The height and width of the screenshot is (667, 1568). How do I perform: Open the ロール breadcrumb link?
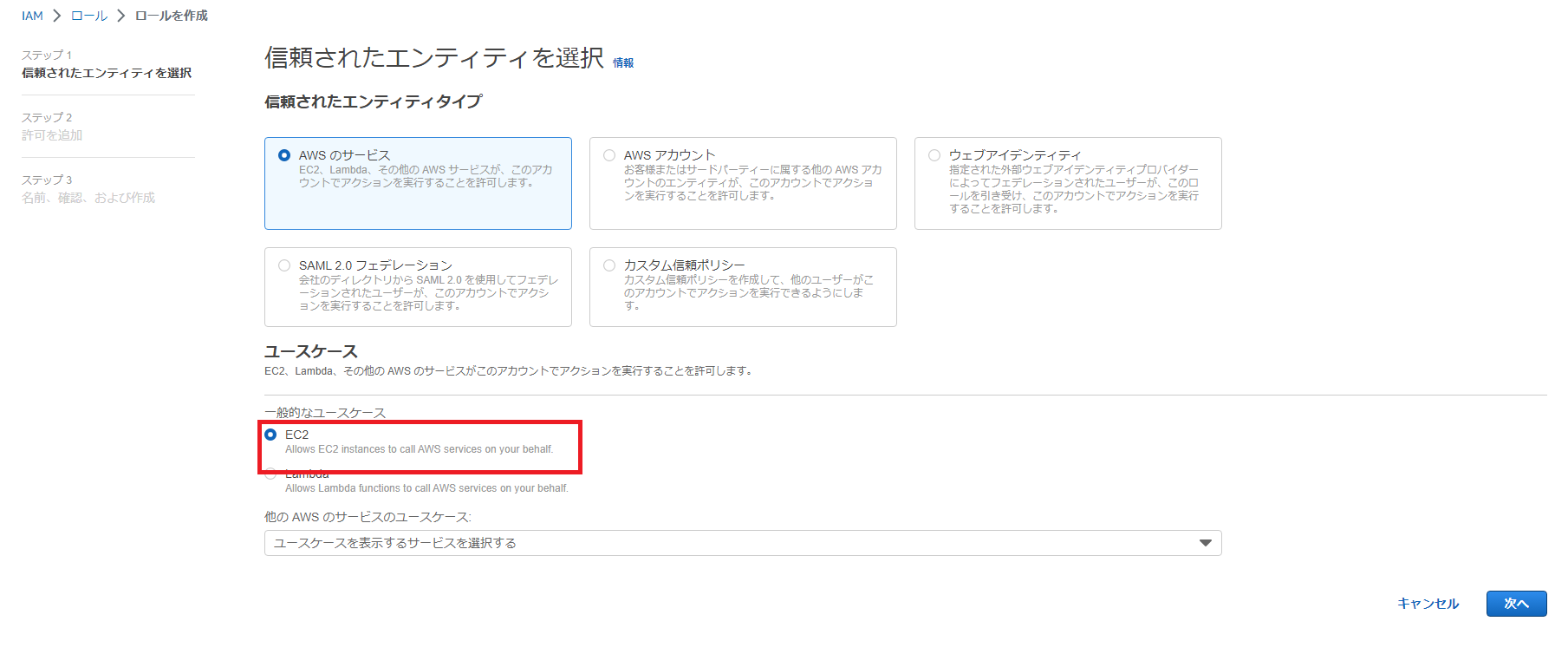click(x=89, y=16)
